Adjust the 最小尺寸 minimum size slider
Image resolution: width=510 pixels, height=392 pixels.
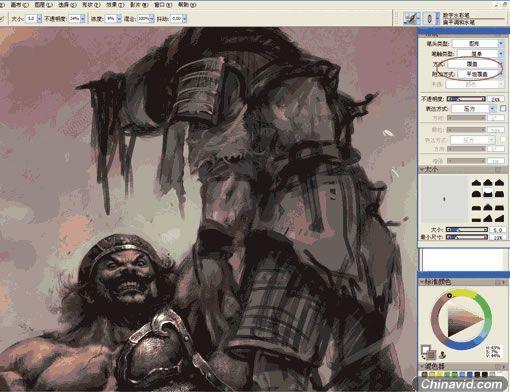pyautogui.click(x=466, y=237)
